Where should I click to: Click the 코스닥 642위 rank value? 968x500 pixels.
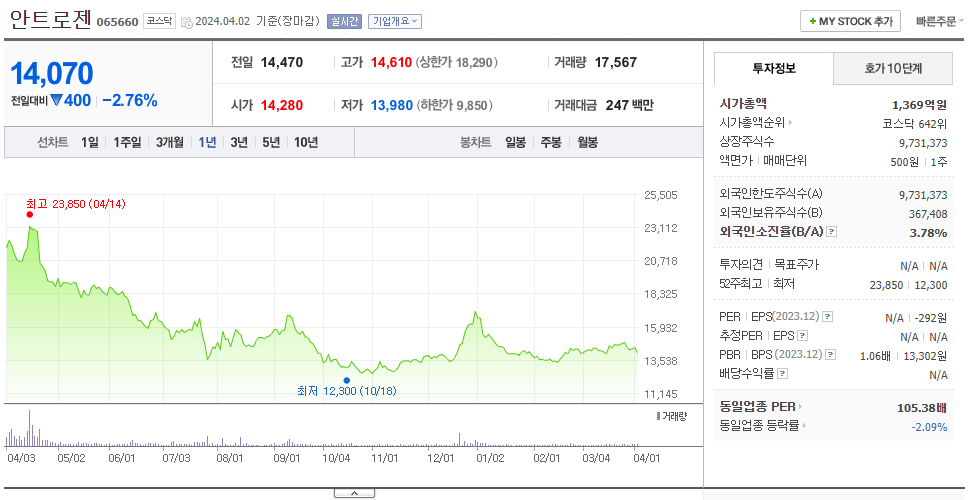(915, 123)
